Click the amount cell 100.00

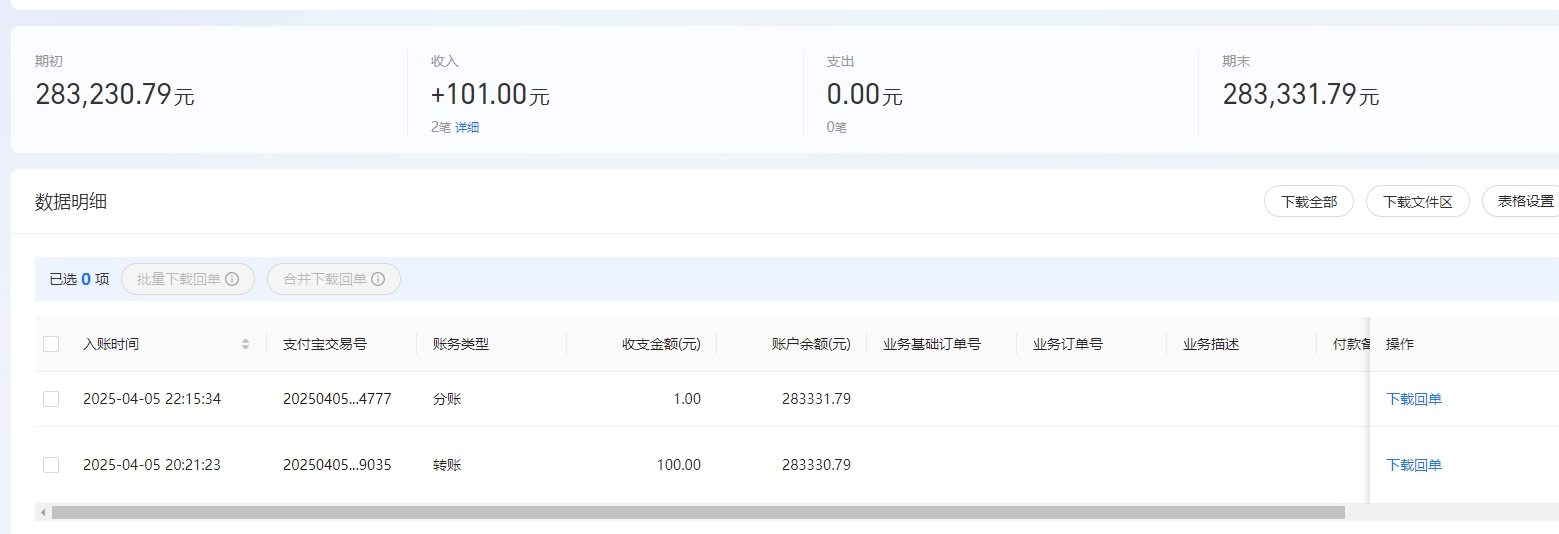point(679,465)
